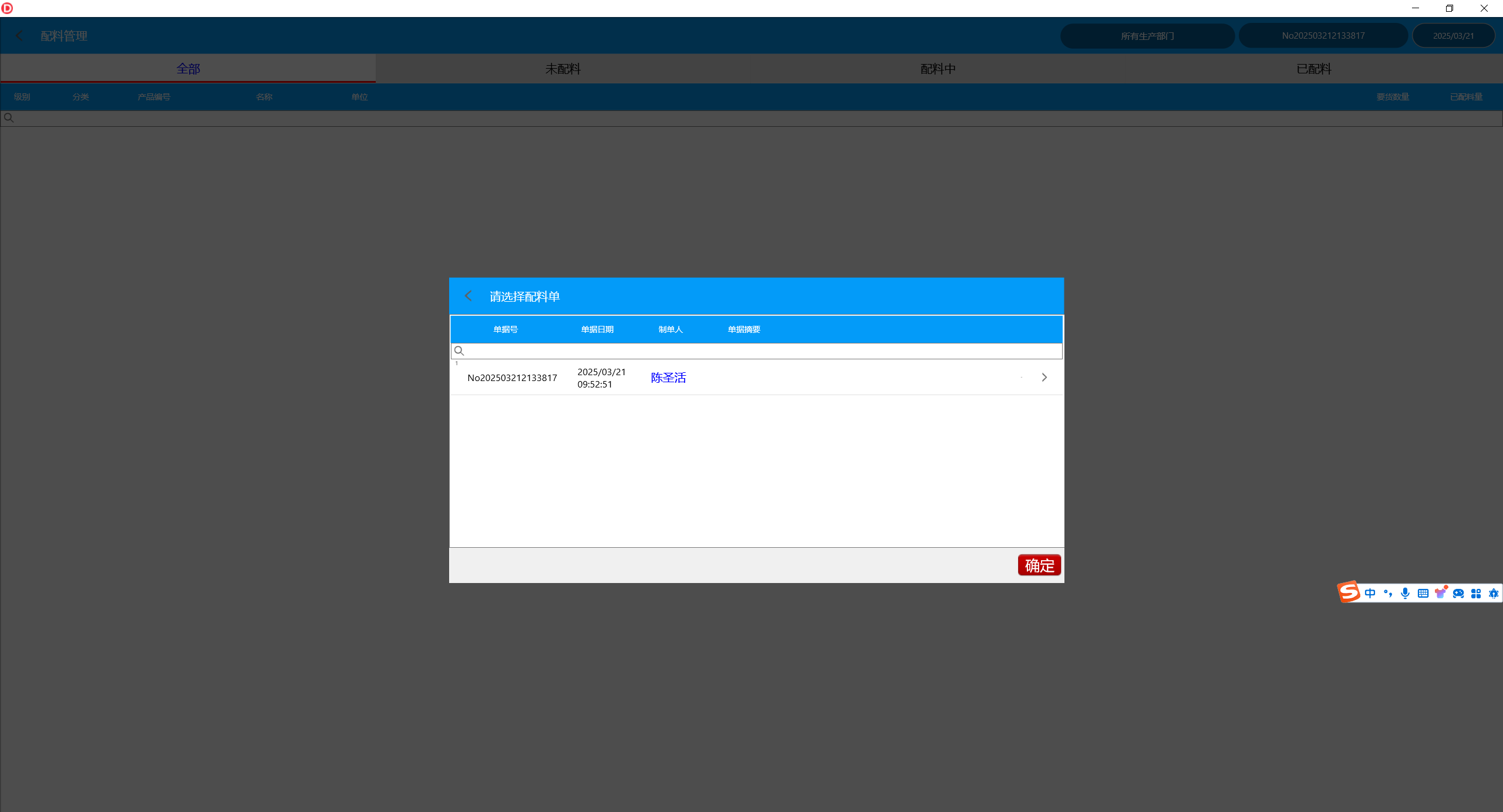Screen dimensions: 1503x812
Task: Open the skin shop shirt icon
Action: click(1441, 592)
